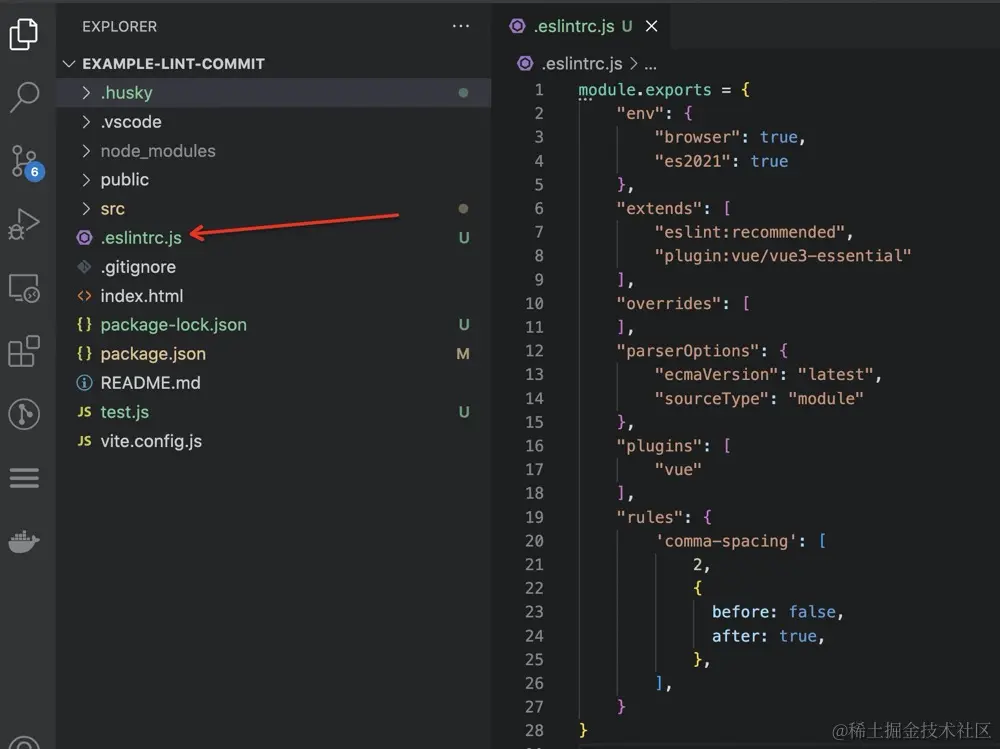Viewport: 1000px width, 749px height.
Task: Open package.json in the file tree
Action: pos(153,353)
